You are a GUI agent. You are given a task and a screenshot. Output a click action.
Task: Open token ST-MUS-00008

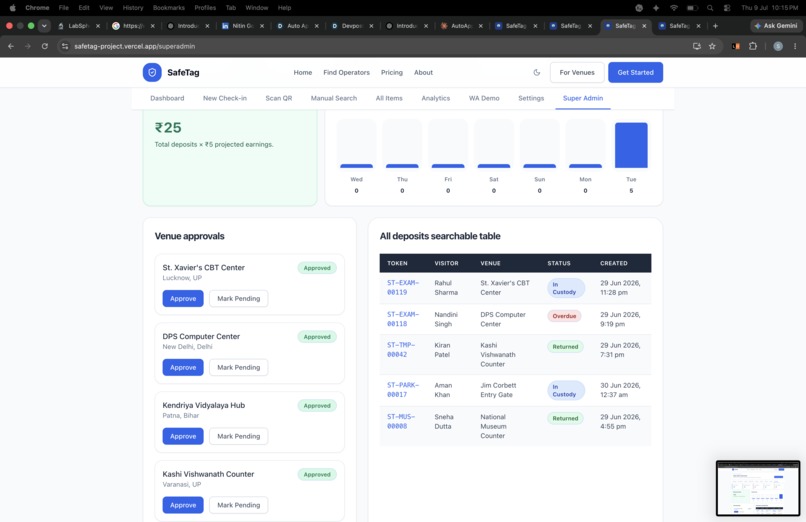click(401, 421)
